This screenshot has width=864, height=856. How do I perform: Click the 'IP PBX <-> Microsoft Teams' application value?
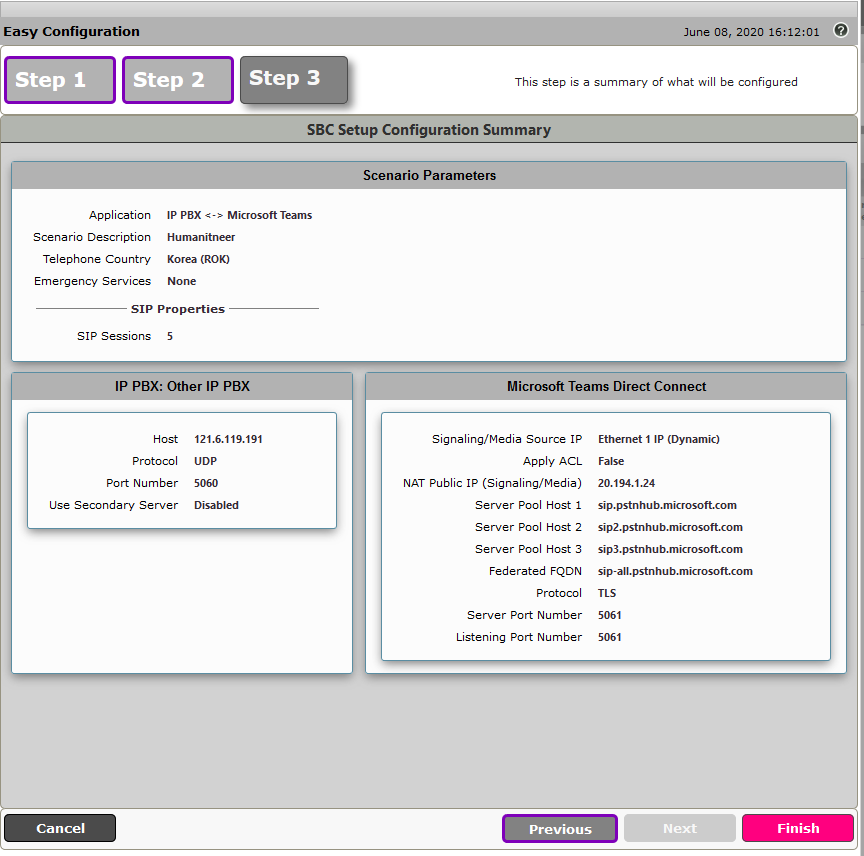pos(239,215)
